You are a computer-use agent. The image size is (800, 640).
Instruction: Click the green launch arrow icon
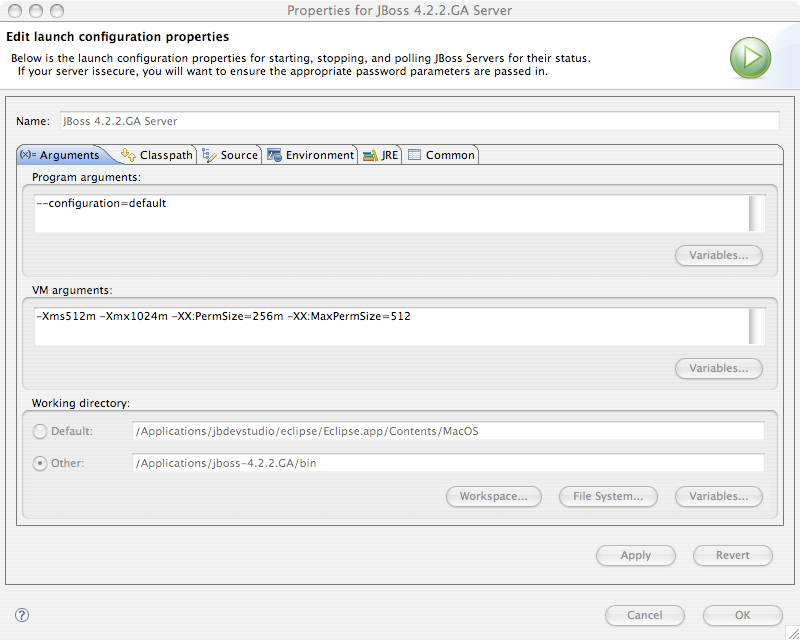tap(750, 58)
